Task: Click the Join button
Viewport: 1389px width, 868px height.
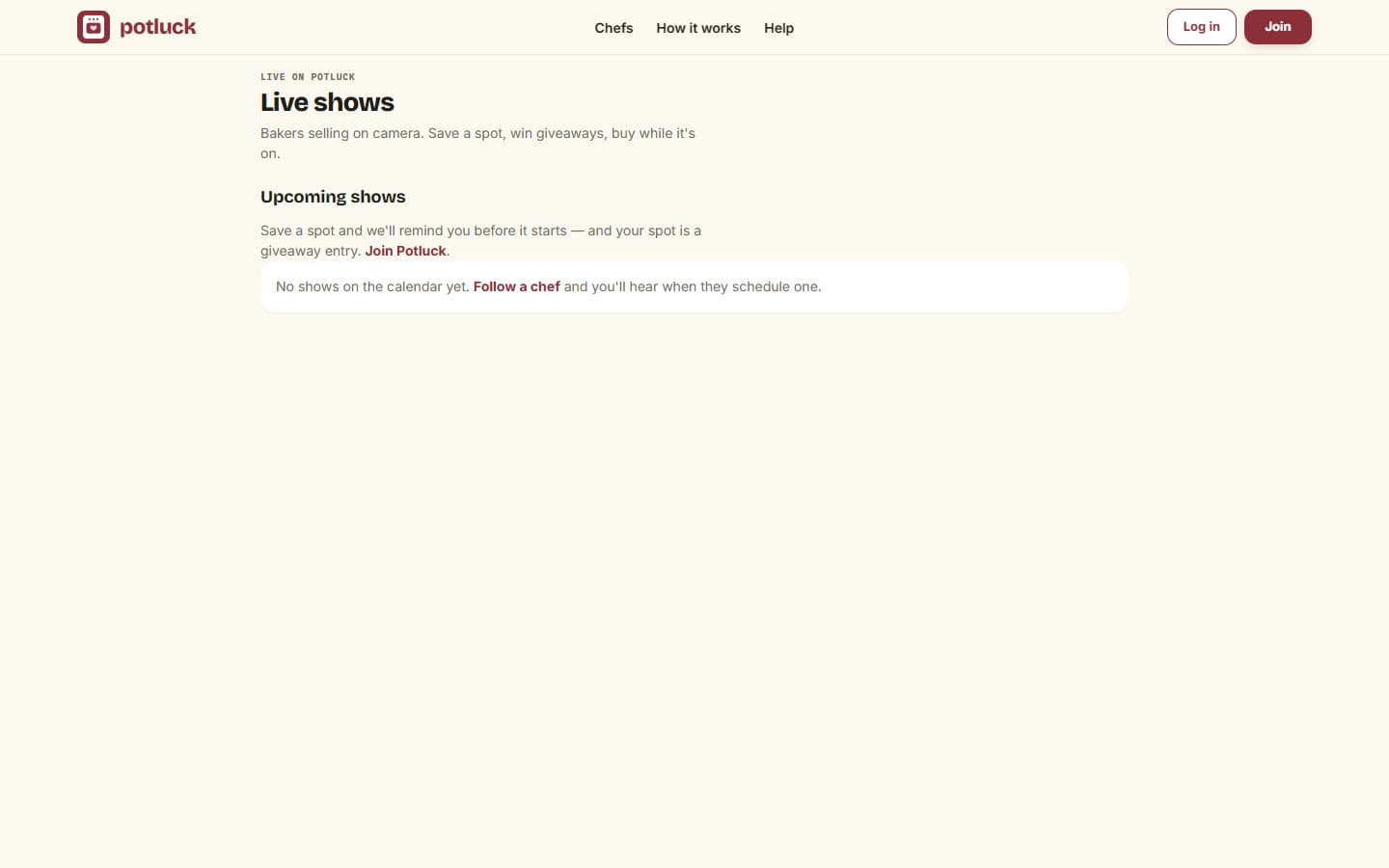Action: 1277,27
